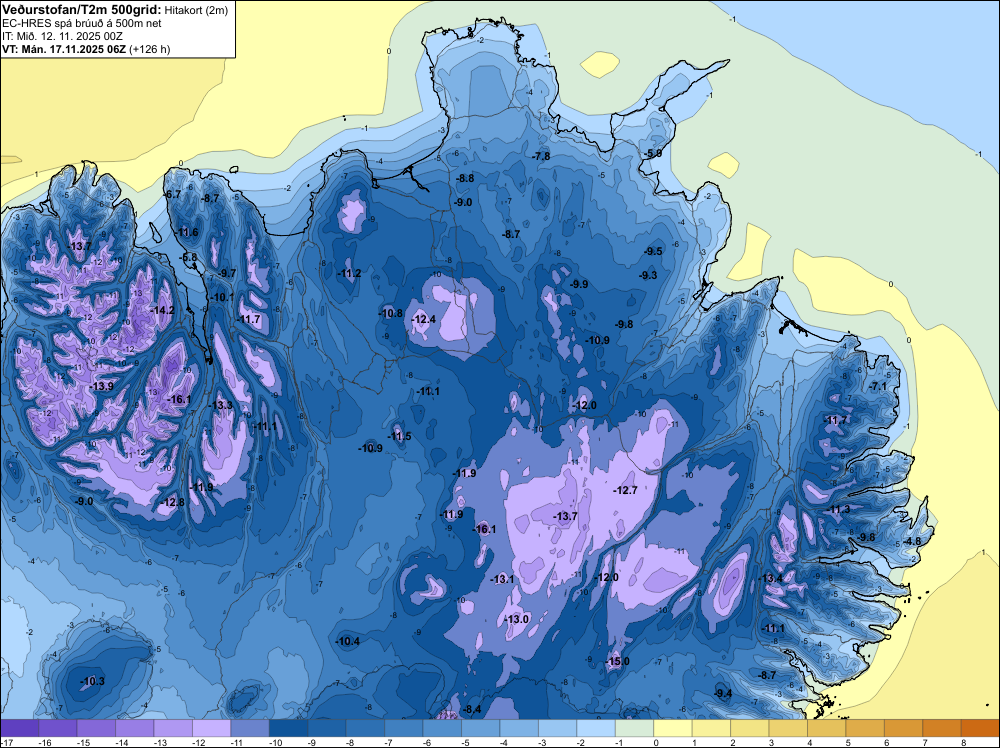This screenshot has height=748, width=1000.
Task: Click the -4.8 temperature label
Action: coord(913,541)
